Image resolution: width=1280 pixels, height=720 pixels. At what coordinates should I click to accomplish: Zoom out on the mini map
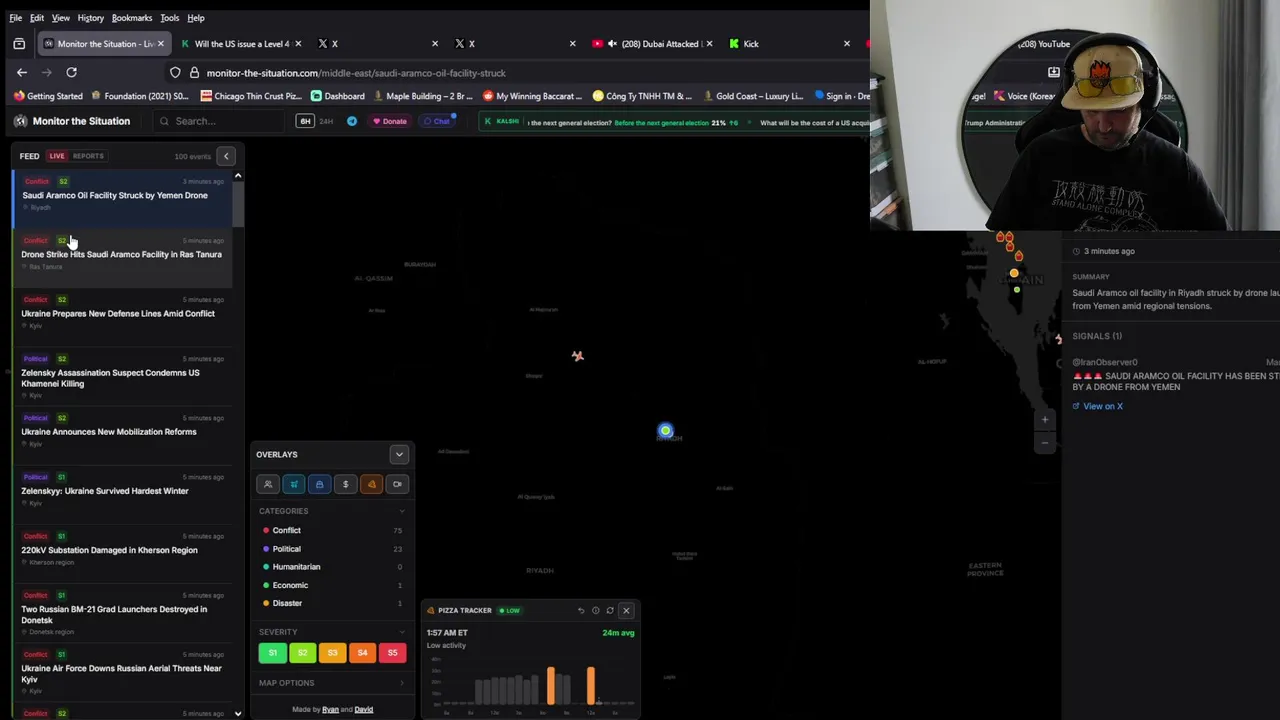pos(1045,442)
